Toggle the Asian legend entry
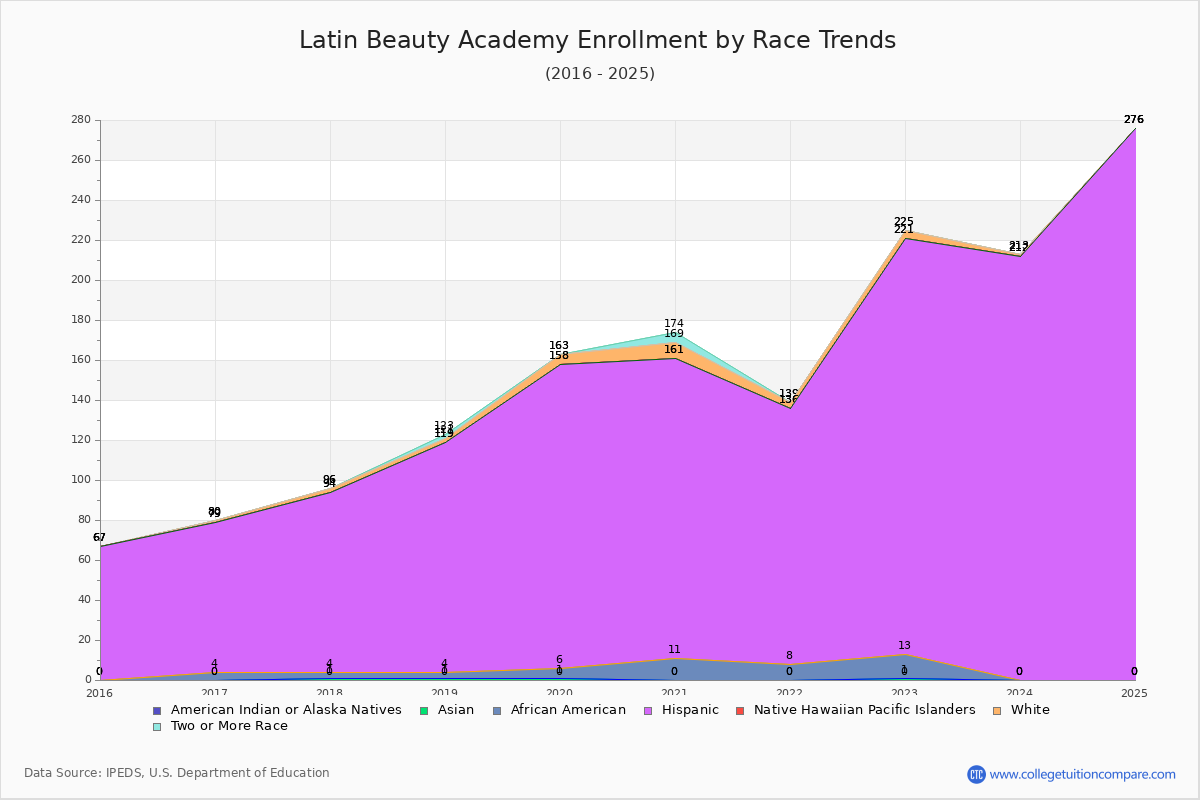The height and width of the screenshot is (800, 1200). click(448, 710)
